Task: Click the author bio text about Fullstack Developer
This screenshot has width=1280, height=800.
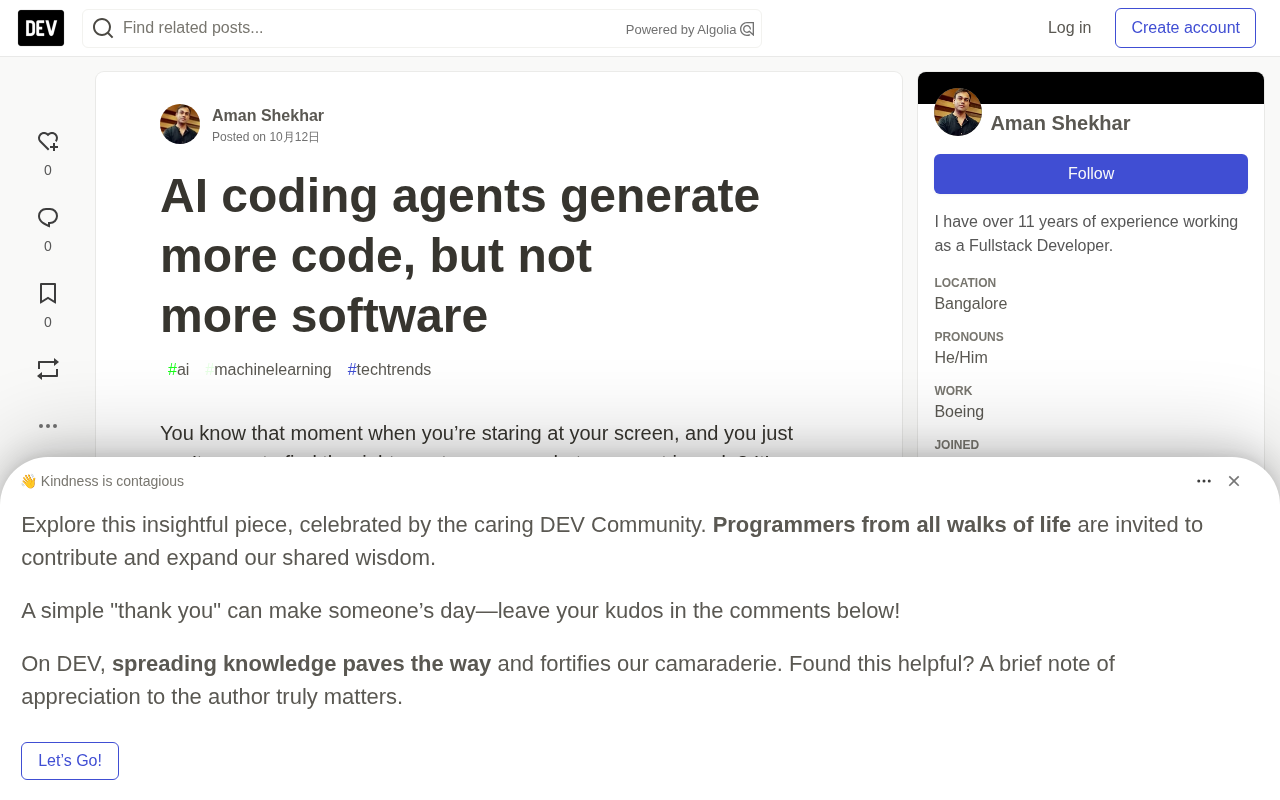Action: pyautogui.click(x=1086, y=234)
